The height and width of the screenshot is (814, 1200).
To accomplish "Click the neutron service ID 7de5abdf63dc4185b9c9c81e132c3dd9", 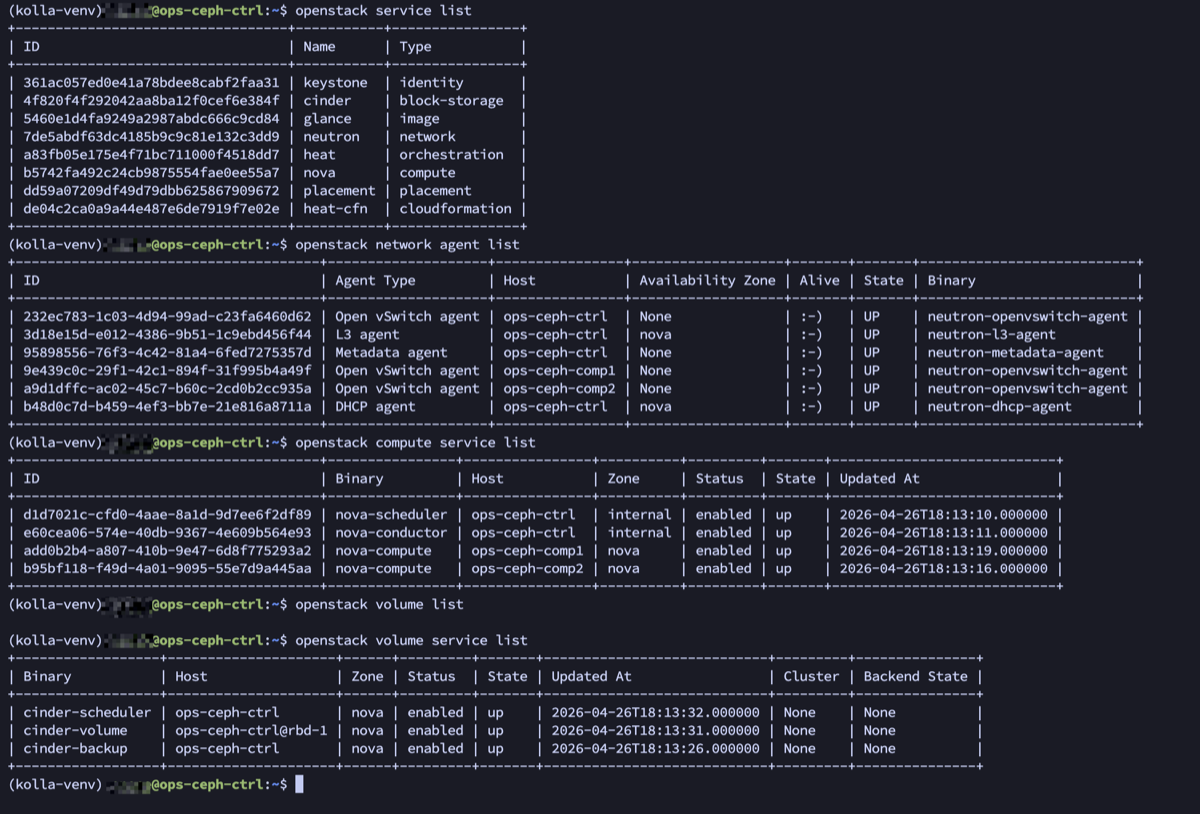I will [x=151, y=137].
